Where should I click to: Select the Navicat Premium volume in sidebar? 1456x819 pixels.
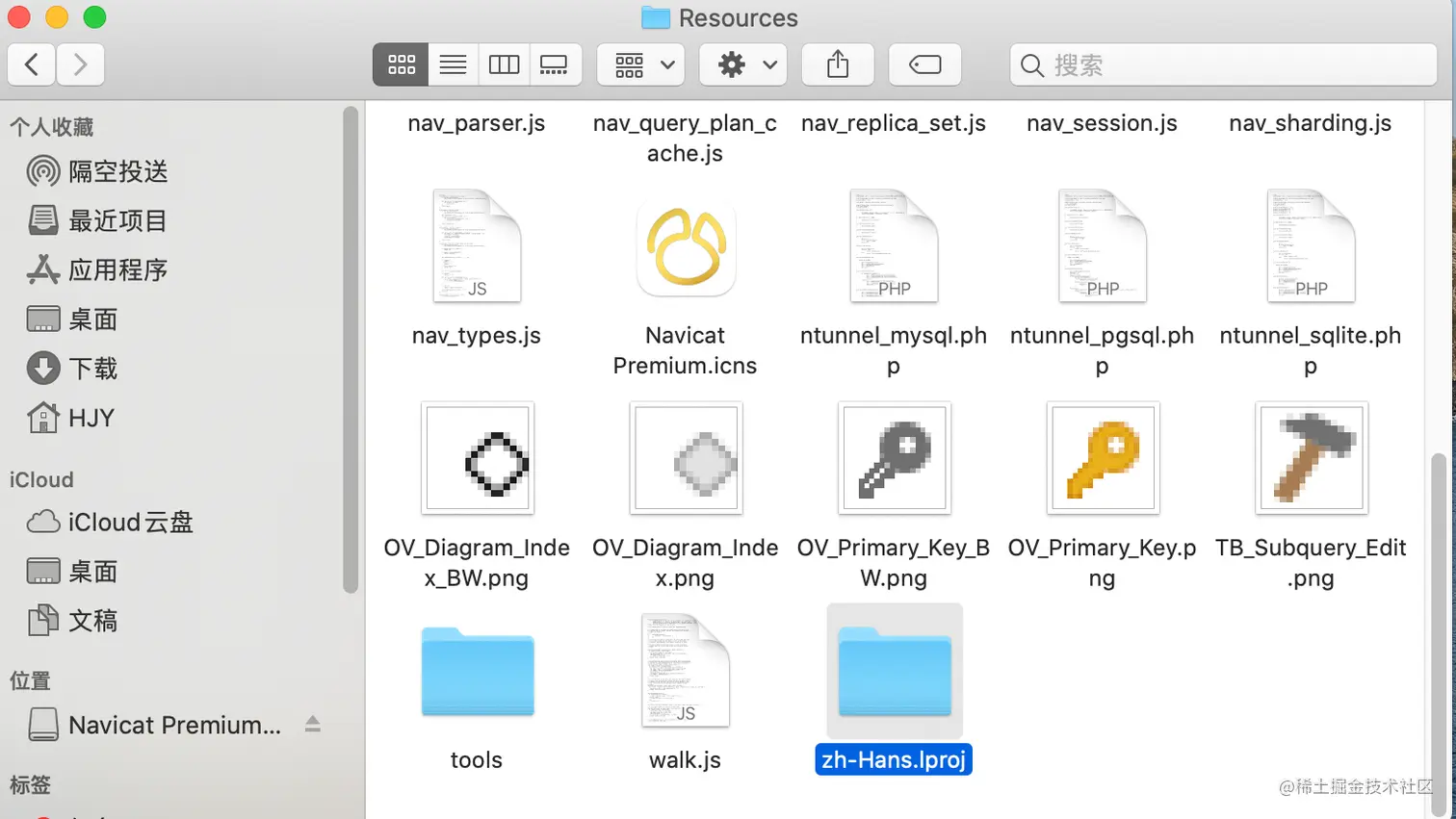coord(154,725)
